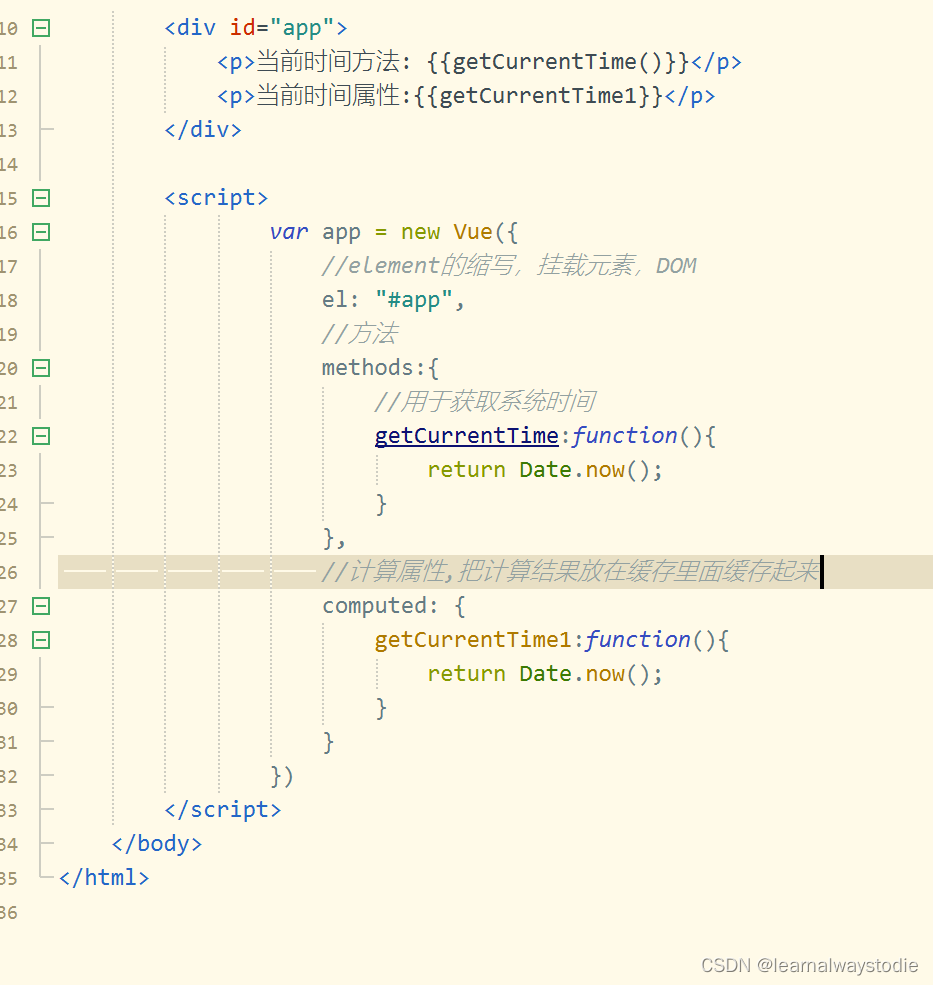Click 'return Date.now();' on line 23

[x=545, y=470]
